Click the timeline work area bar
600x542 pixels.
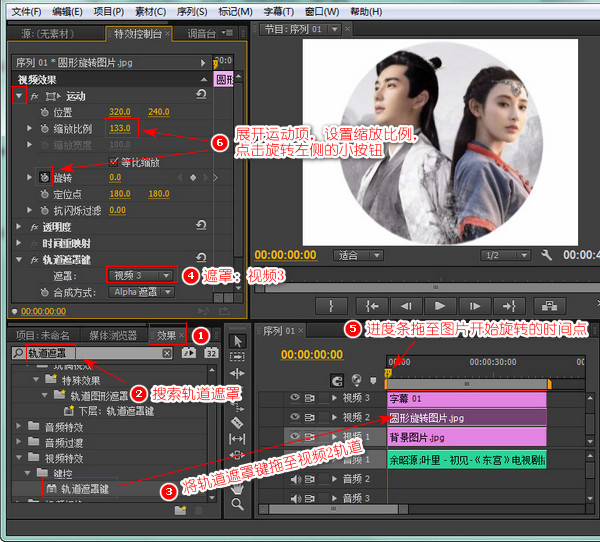click(x=468, y=384)
